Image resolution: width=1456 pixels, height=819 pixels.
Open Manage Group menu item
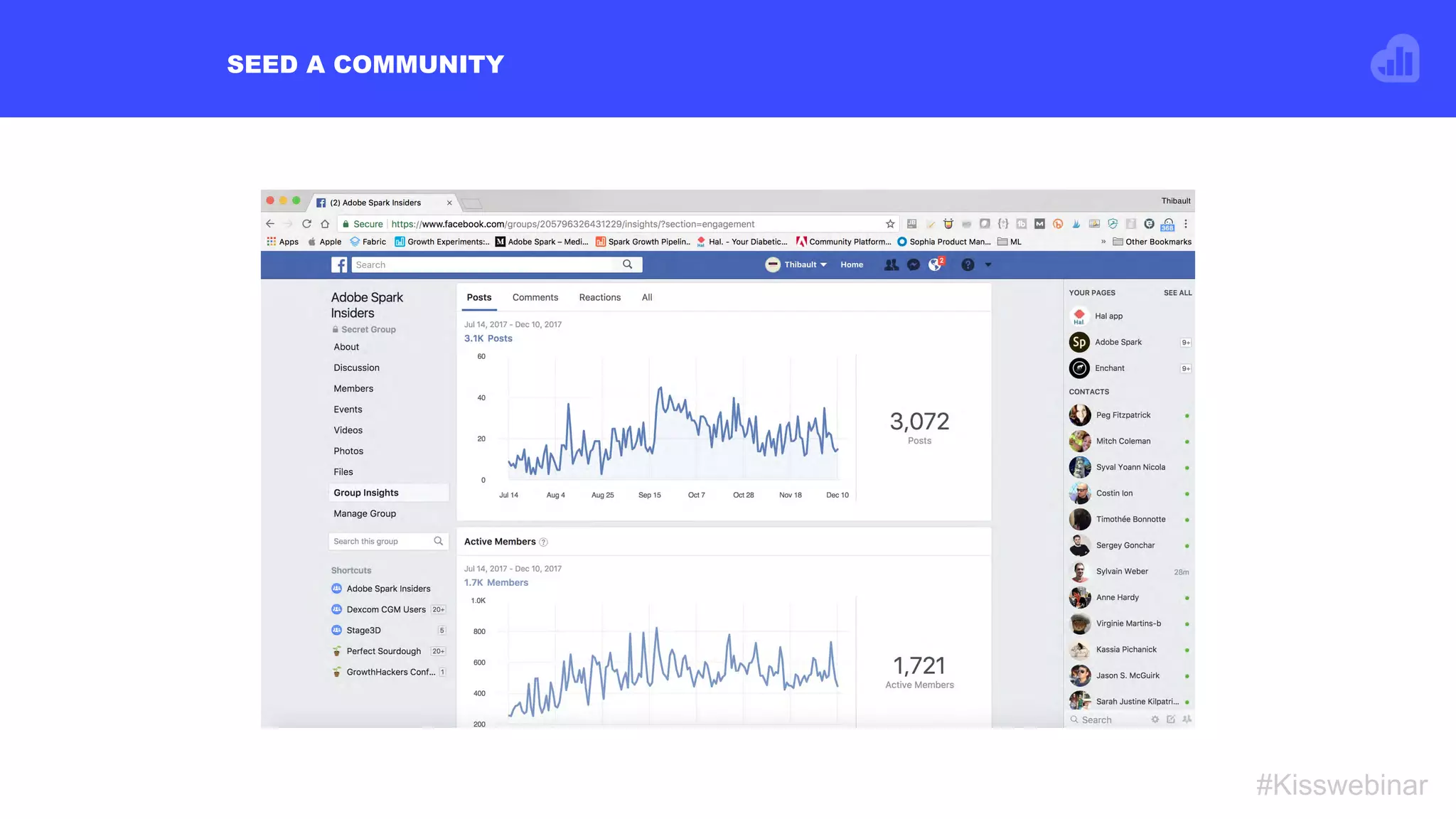365,513
